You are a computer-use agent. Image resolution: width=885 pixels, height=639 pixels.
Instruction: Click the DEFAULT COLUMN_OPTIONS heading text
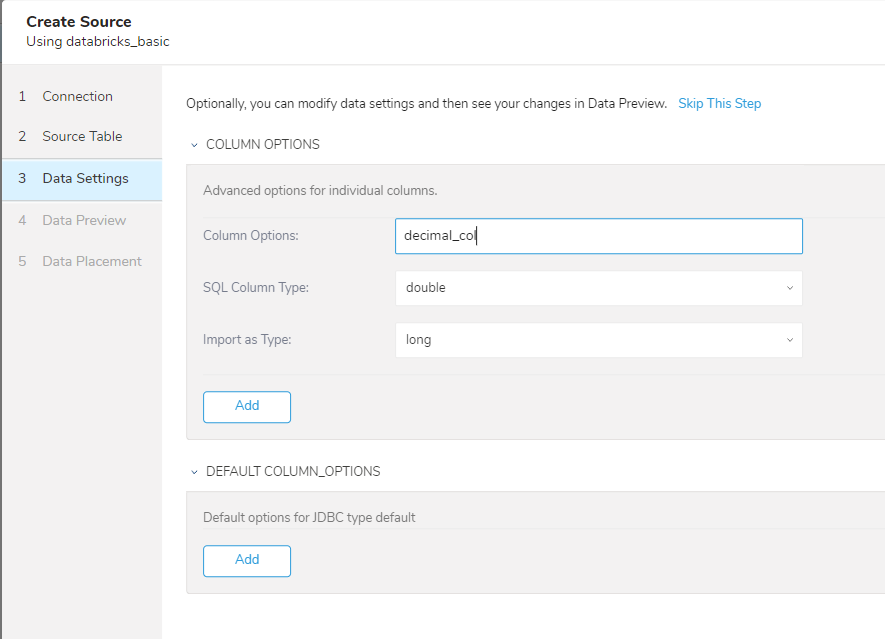[x=293, y=472]
